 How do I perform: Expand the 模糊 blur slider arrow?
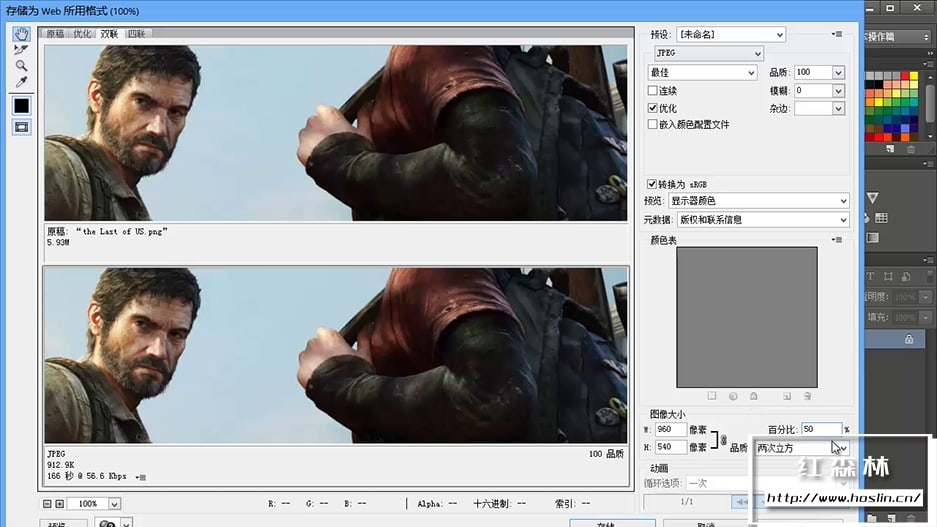pos(838,91)
